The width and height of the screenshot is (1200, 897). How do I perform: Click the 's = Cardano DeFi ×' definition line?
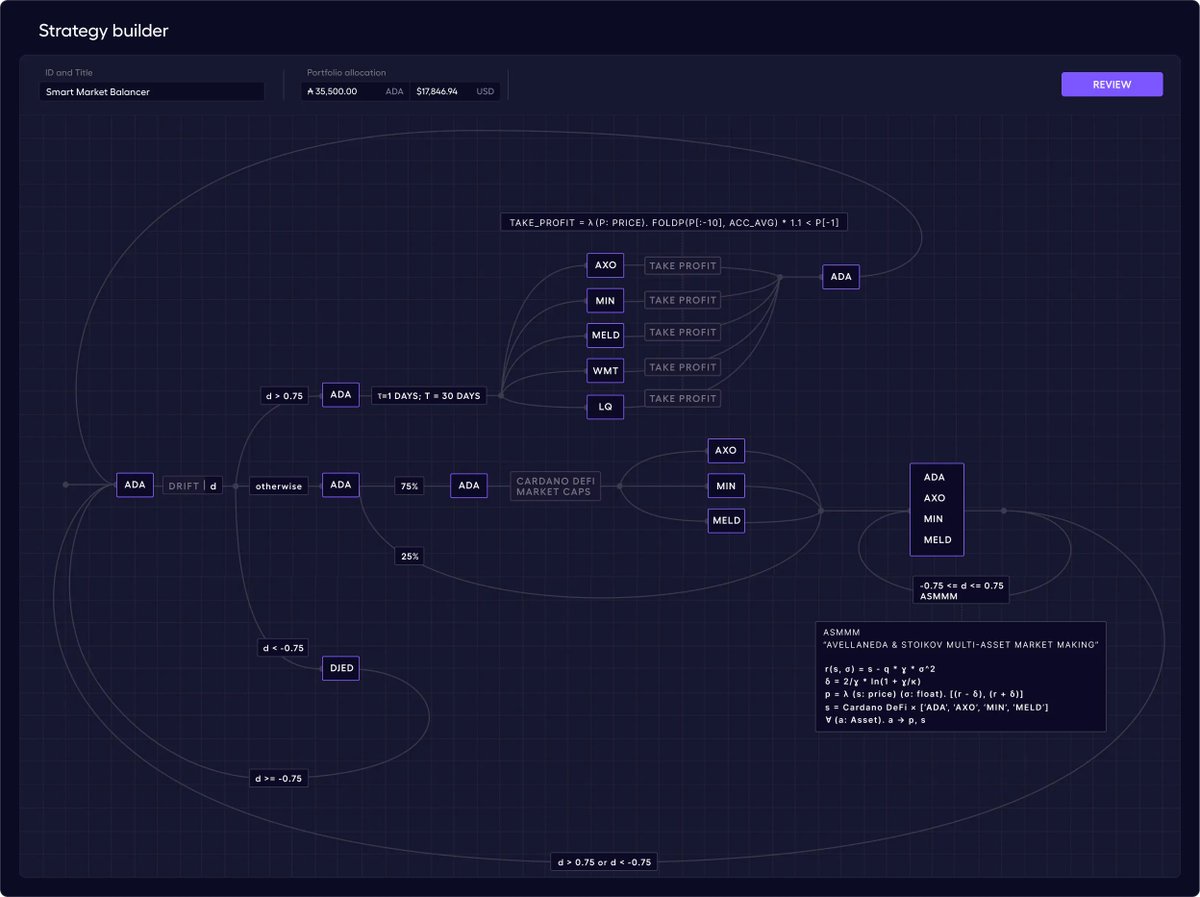(935, 707)
